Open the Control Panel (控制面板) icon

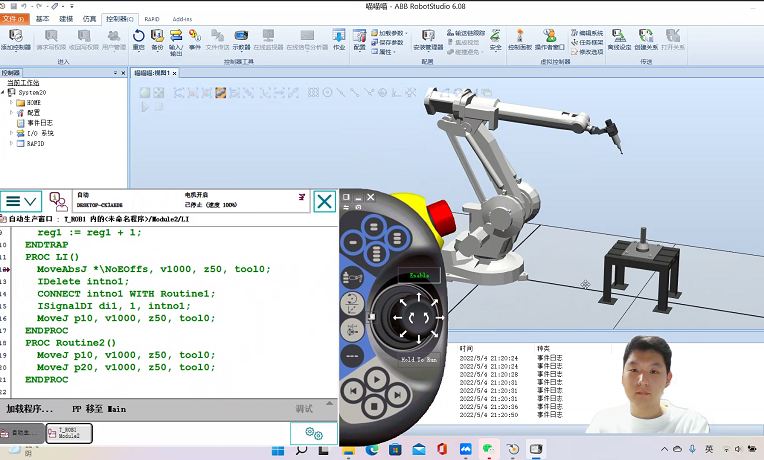520,39
